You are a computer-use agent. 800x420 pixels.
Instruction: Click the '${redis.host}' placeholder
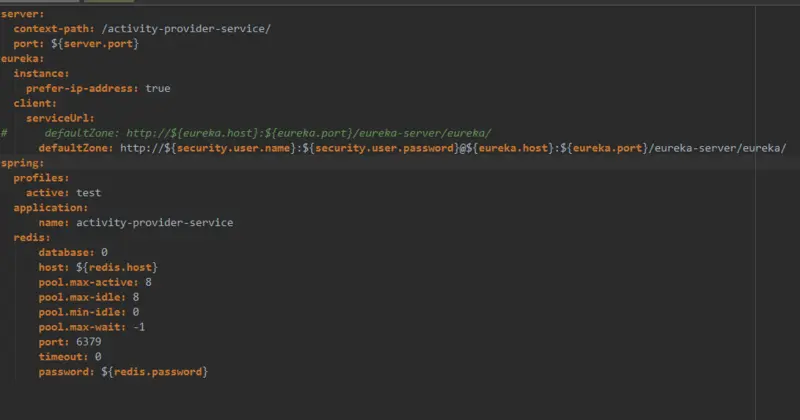pyautogui.click(x=117, y=267)
